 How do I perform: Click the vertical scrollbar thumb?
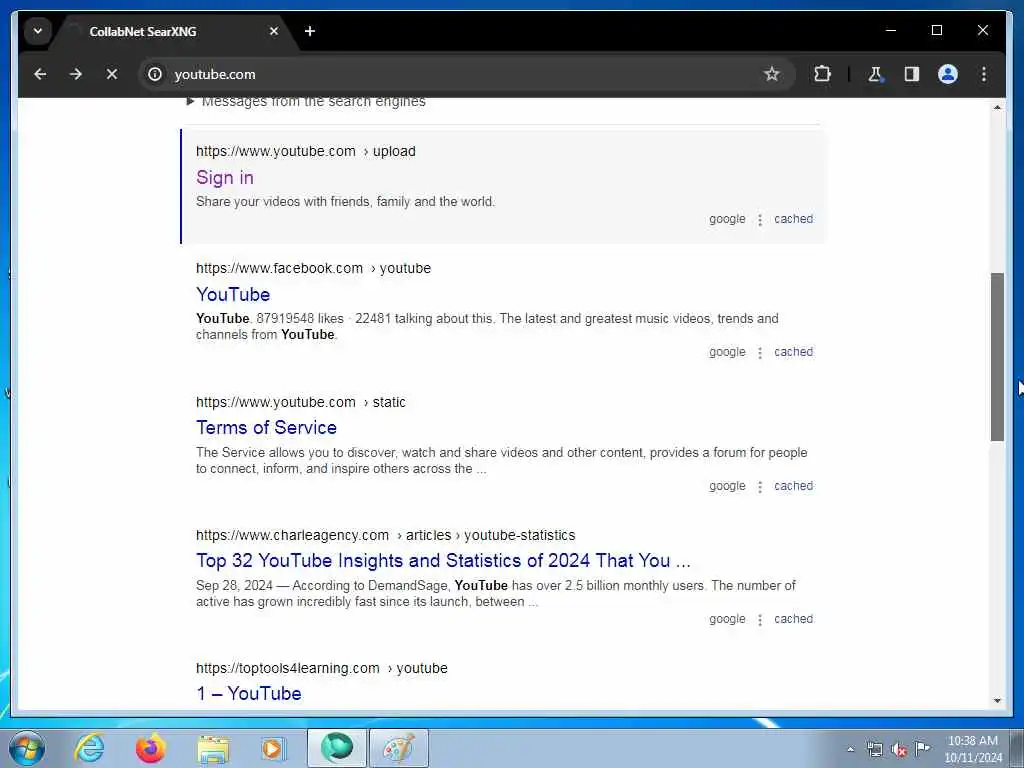(997, 357)
